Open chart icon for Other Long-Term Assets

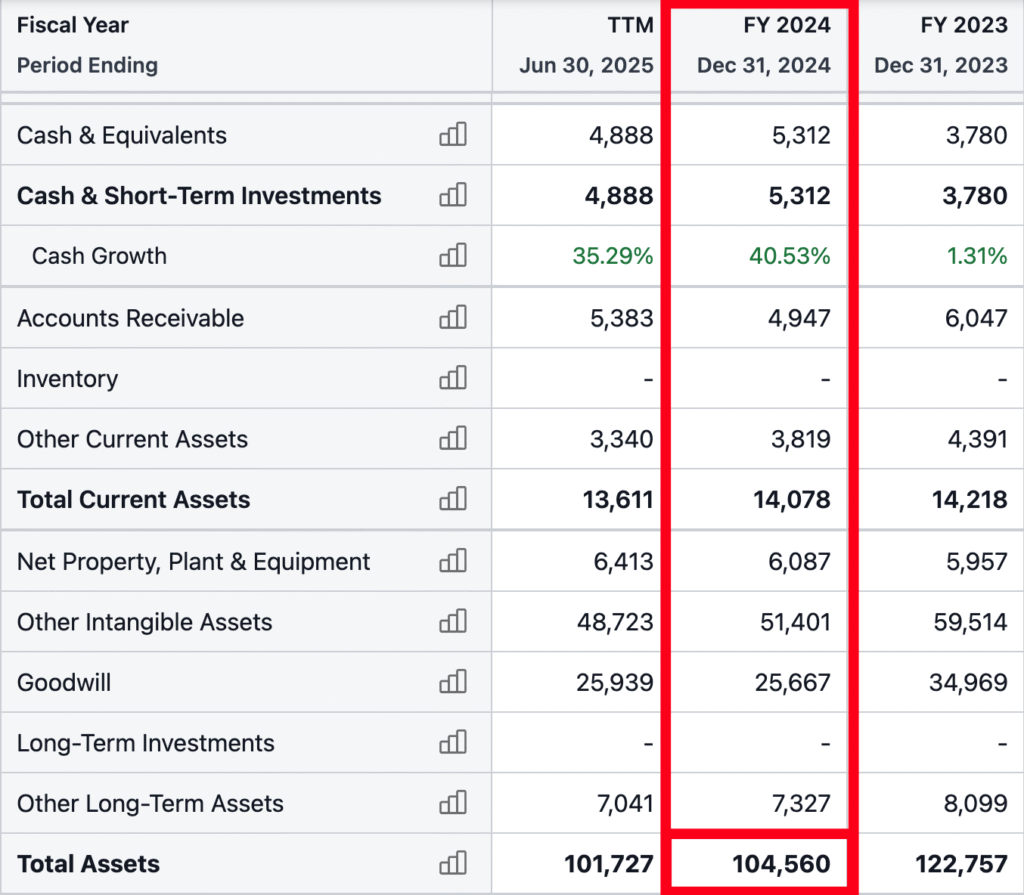pos(453,804)
